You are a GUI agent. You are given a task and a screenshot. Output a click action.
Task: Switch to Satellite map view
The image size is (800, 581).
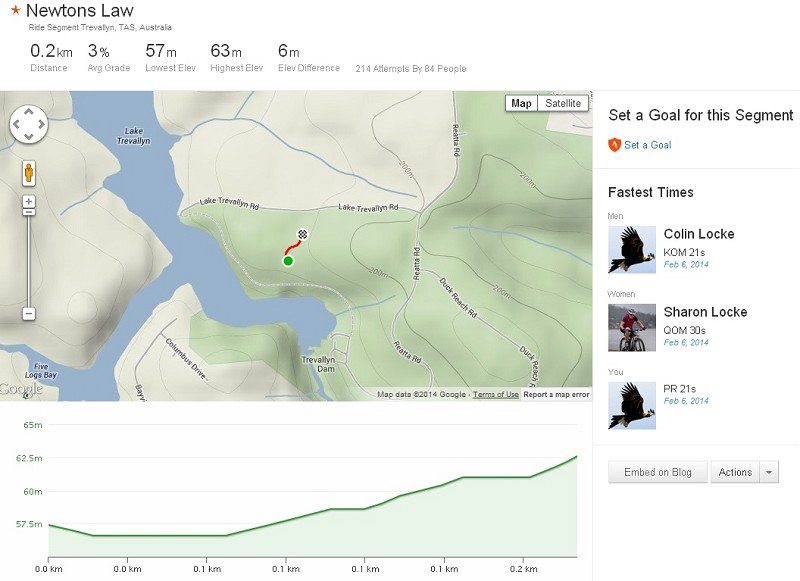[x=563, y=102]
